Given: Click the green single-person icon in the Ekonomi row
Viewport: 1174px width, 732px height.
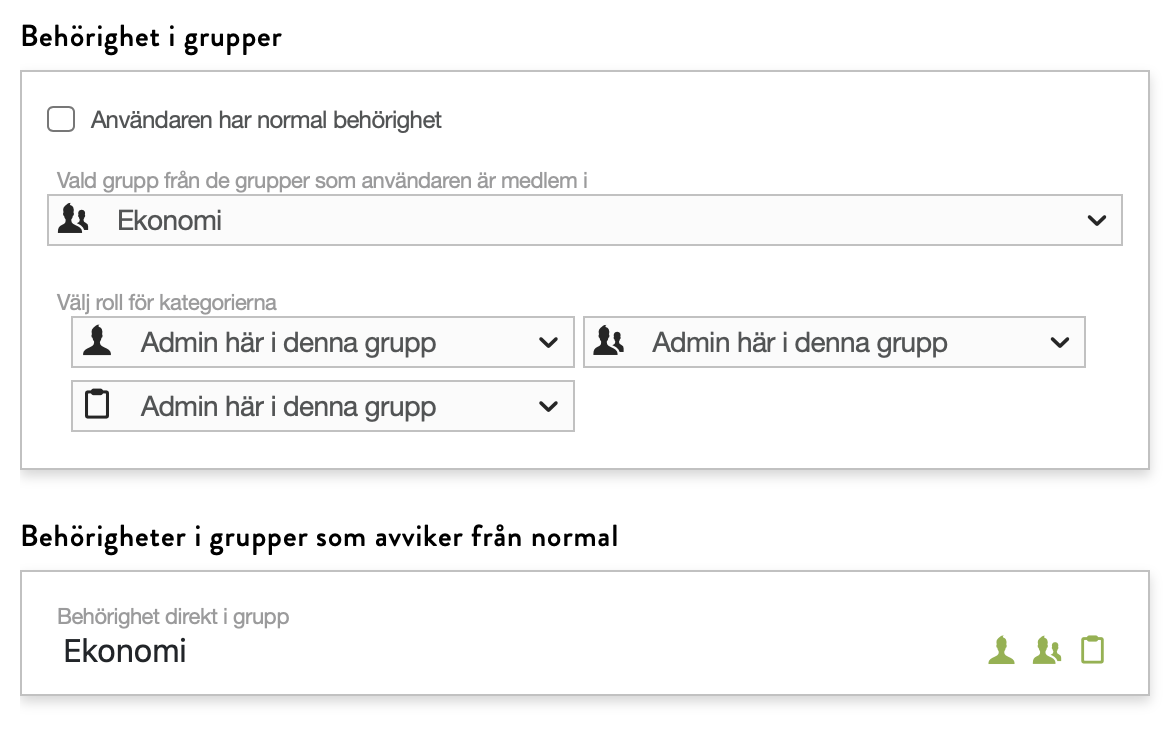Looking at the screenshot, I should 1001,650.
